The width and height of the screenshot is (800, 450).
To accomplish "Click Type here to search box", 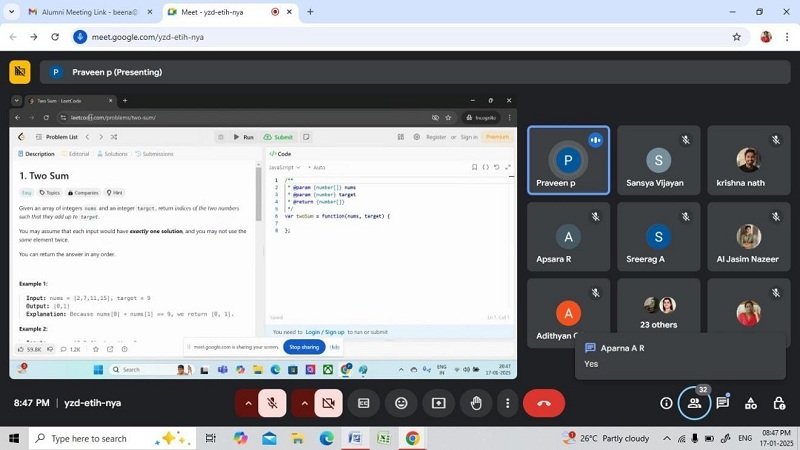I will pos(112,438).
